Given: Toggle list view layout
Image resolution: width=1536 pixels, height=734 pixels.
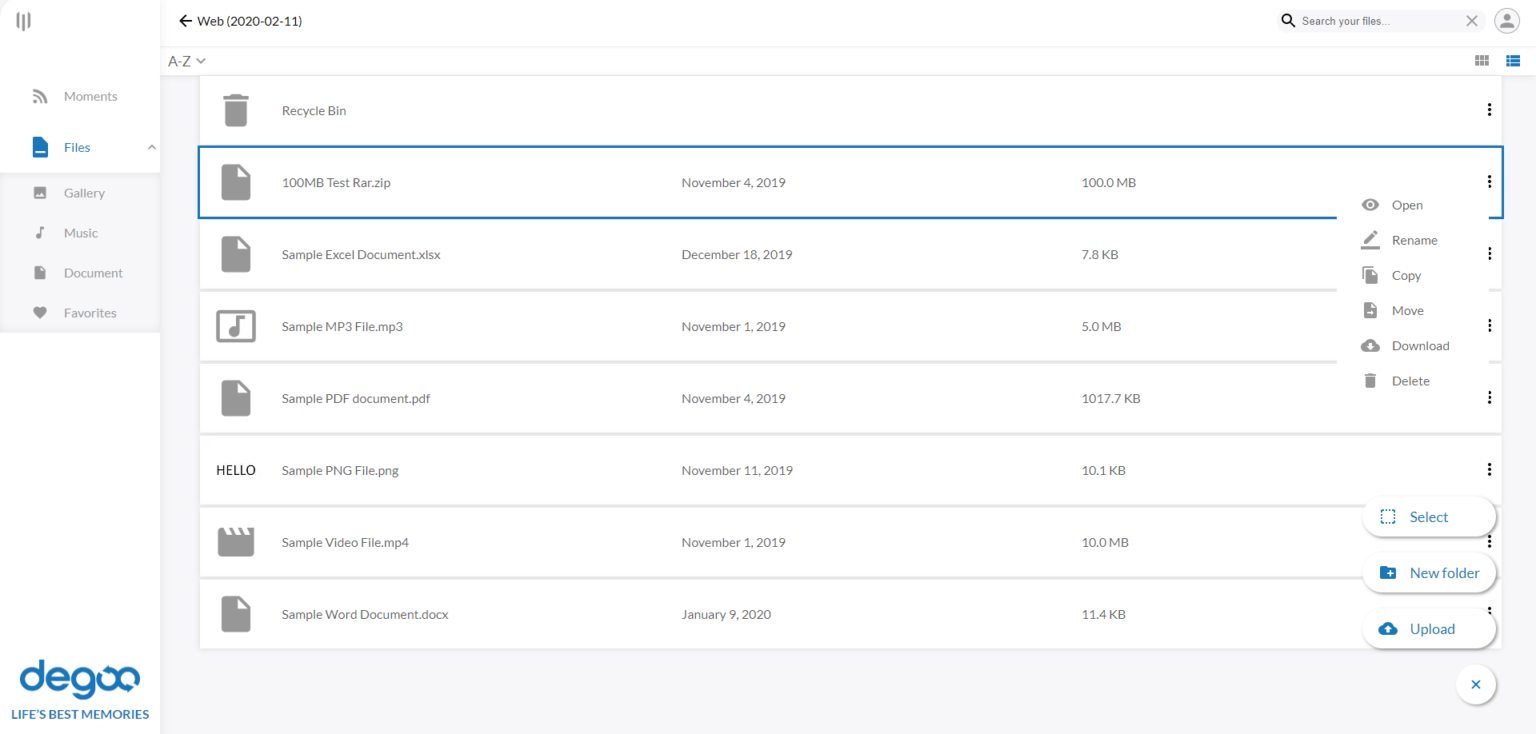Looking at the screenshot, I should click(1513, 60).
